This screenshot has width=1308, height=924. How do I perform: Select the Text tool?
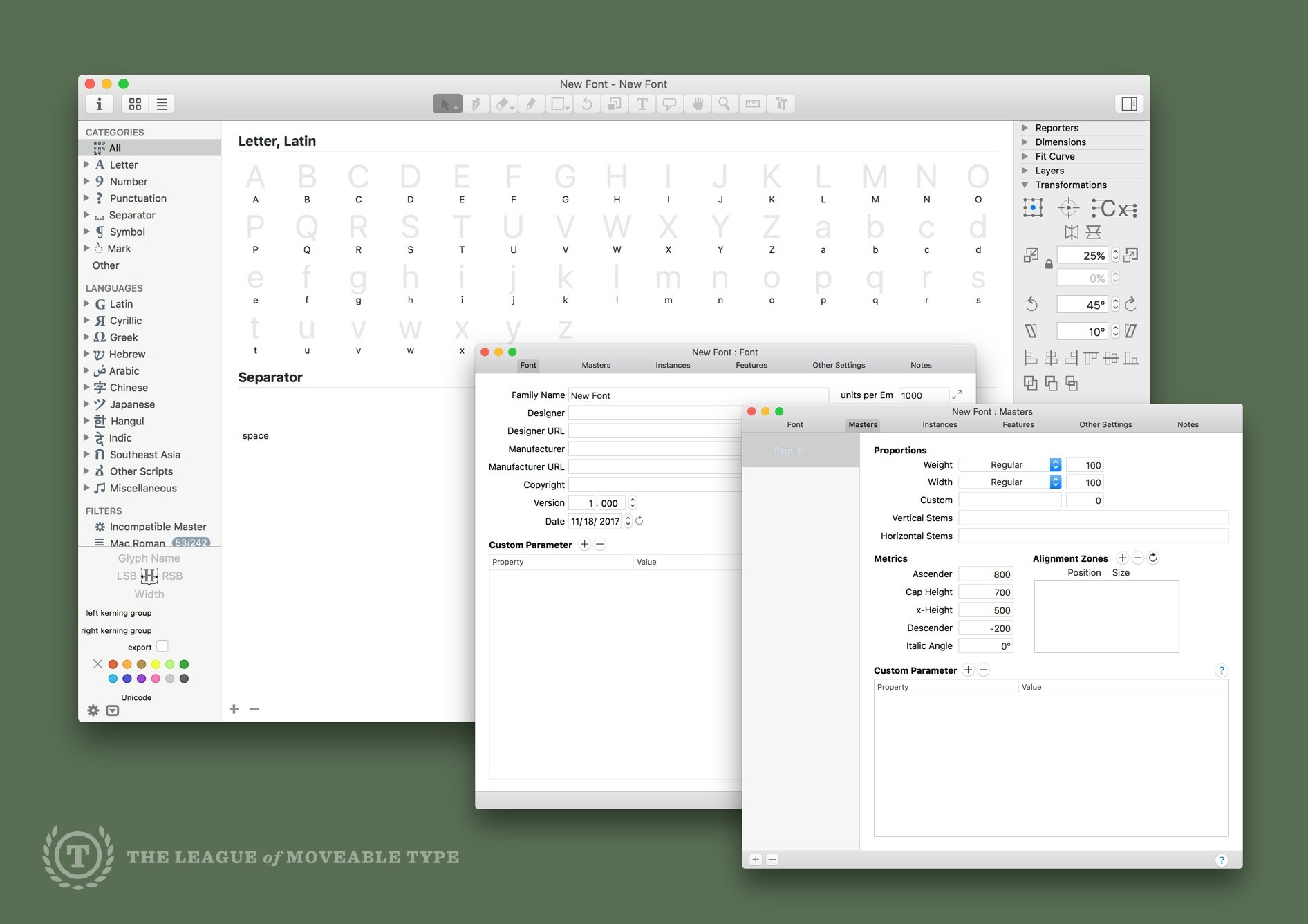[x=642, y=104]
